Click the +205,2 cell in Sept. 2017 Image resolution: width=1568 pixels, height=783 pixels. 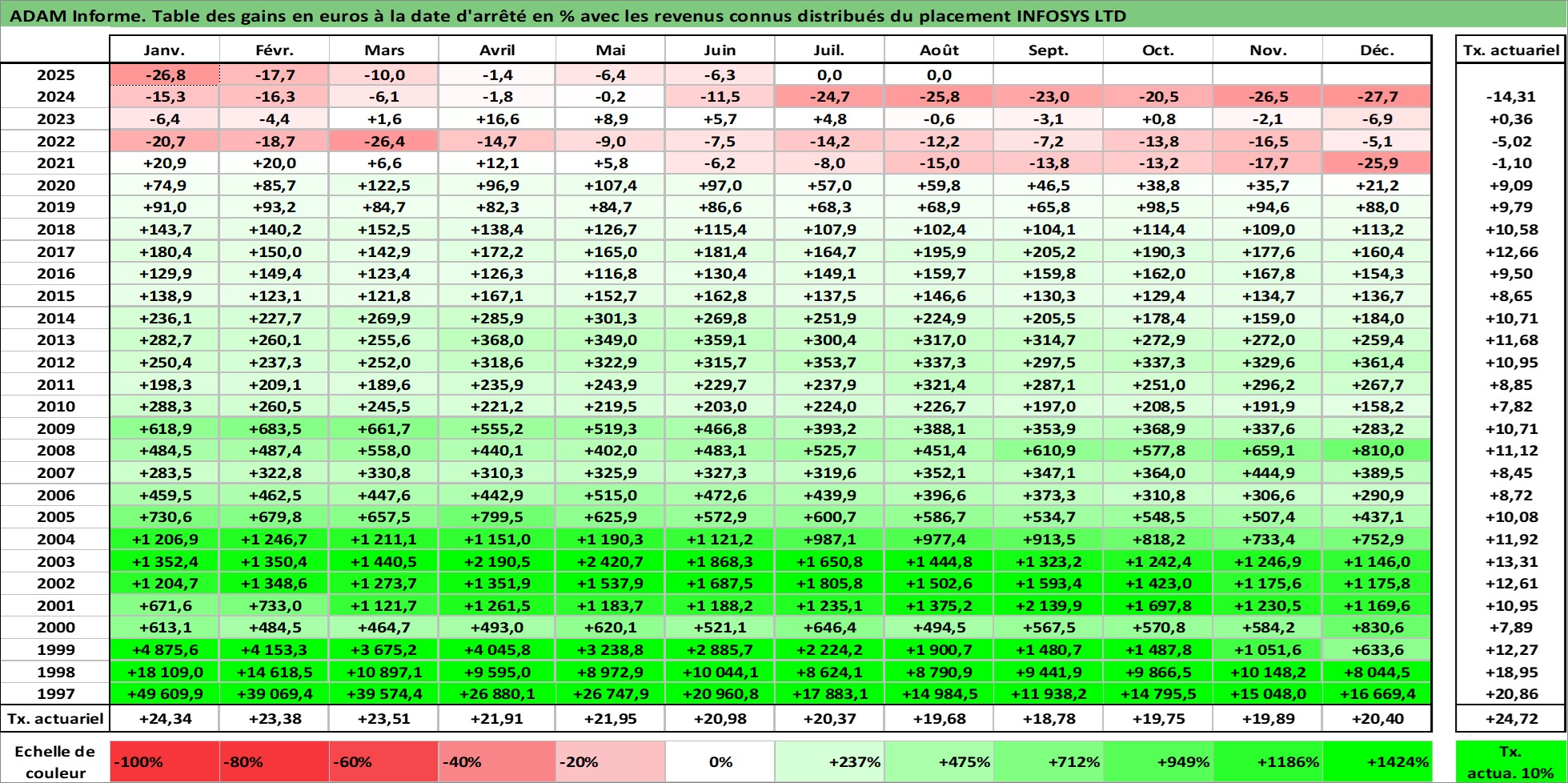click(1049, 251)
